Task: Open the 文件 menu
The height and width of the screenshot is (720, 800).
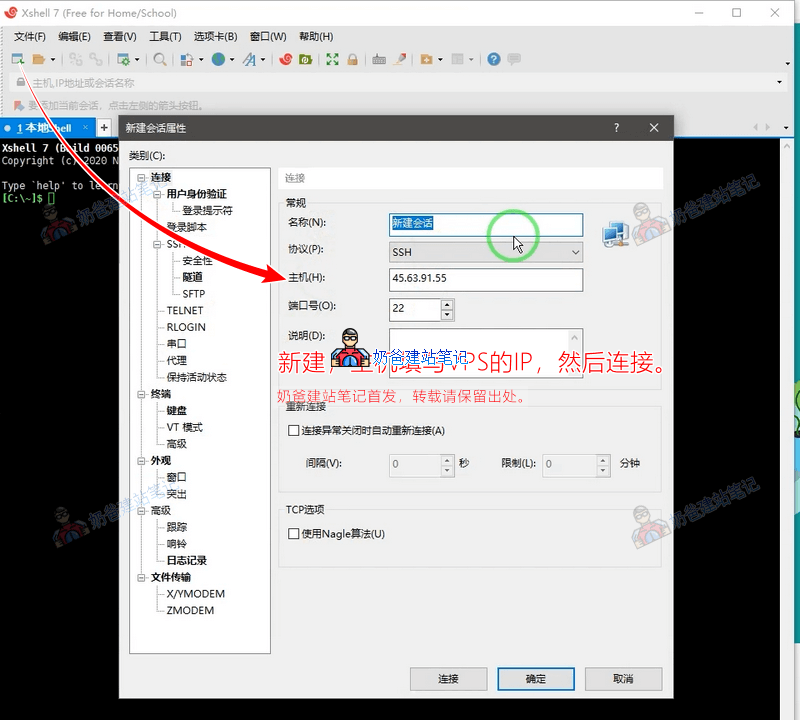Action: pos(29,36)
